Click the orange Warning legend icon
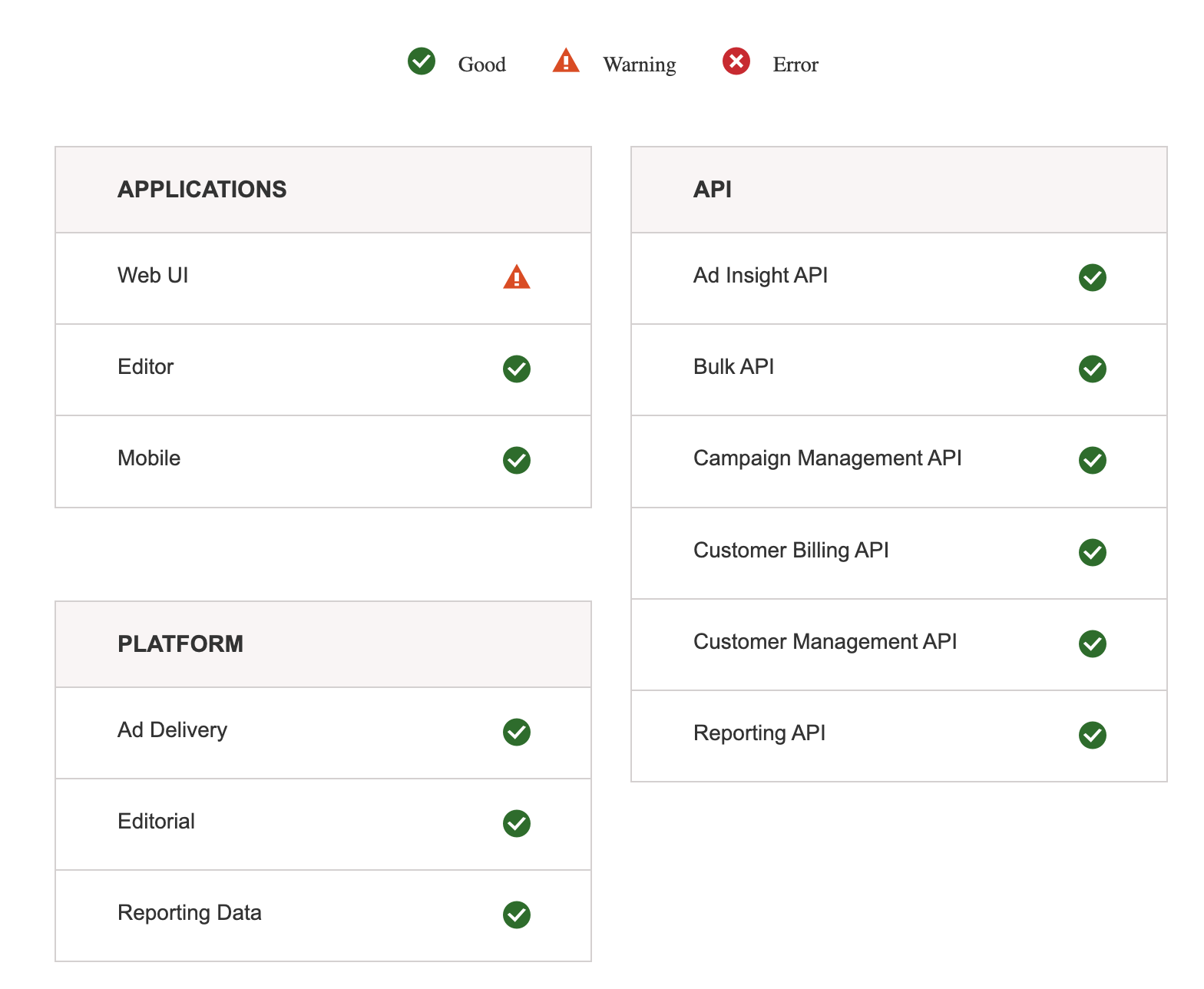The height and width of the screenshot is (989, 1204). pyautogui.click(x=566, y=61)
